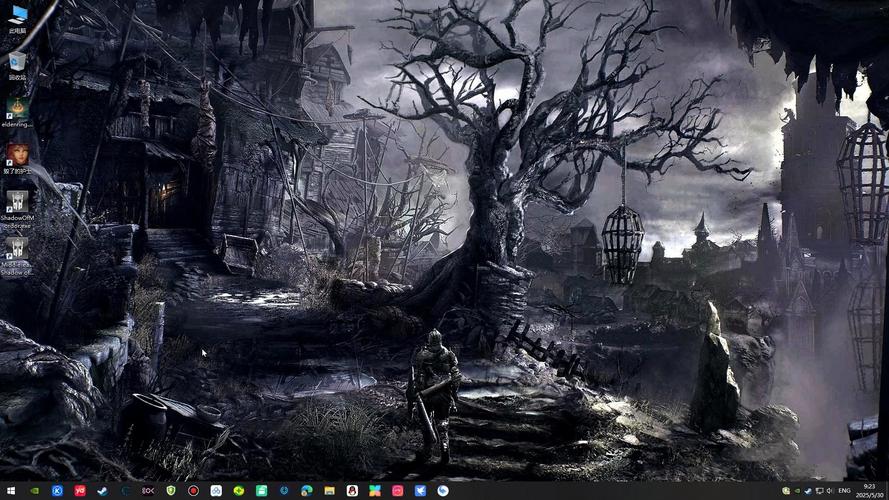Open the pink rounded-square taskbar app
Viewport: 889px width, 500px height.
(397, 490)
